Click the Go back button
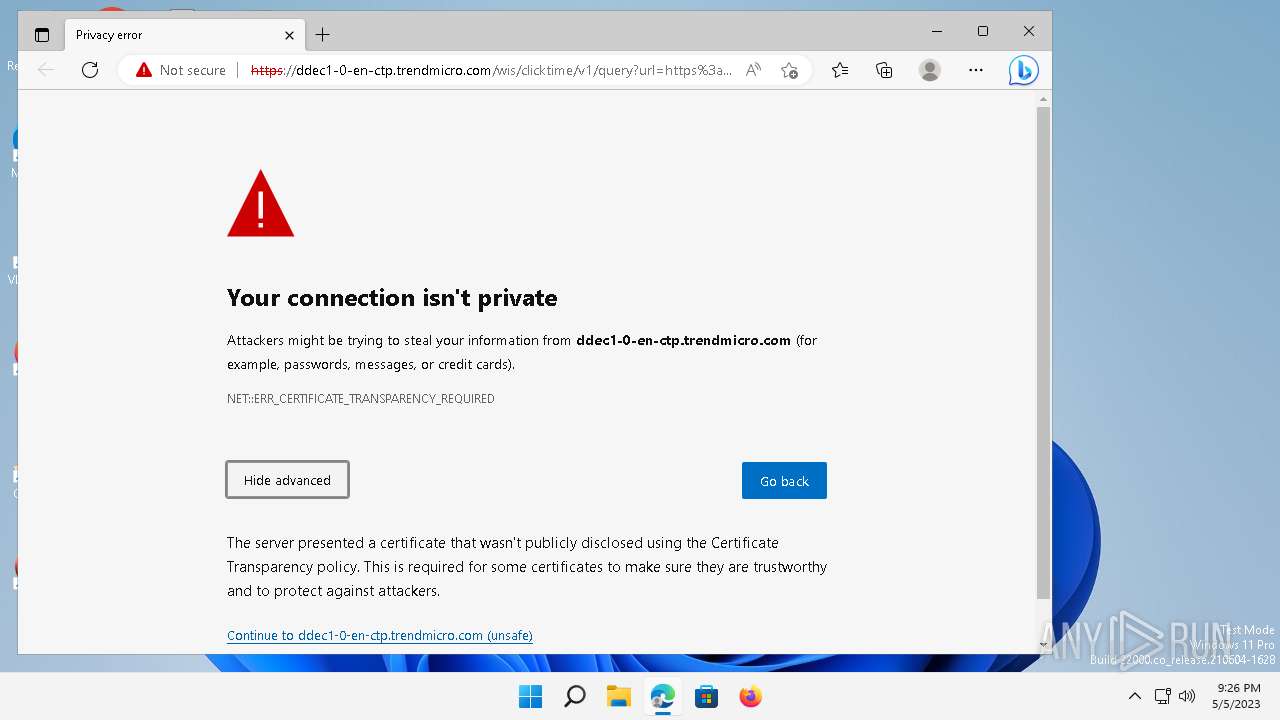The width and height of the screenshot is (1280, 720). pyautogui.click(x=784, y=481)
